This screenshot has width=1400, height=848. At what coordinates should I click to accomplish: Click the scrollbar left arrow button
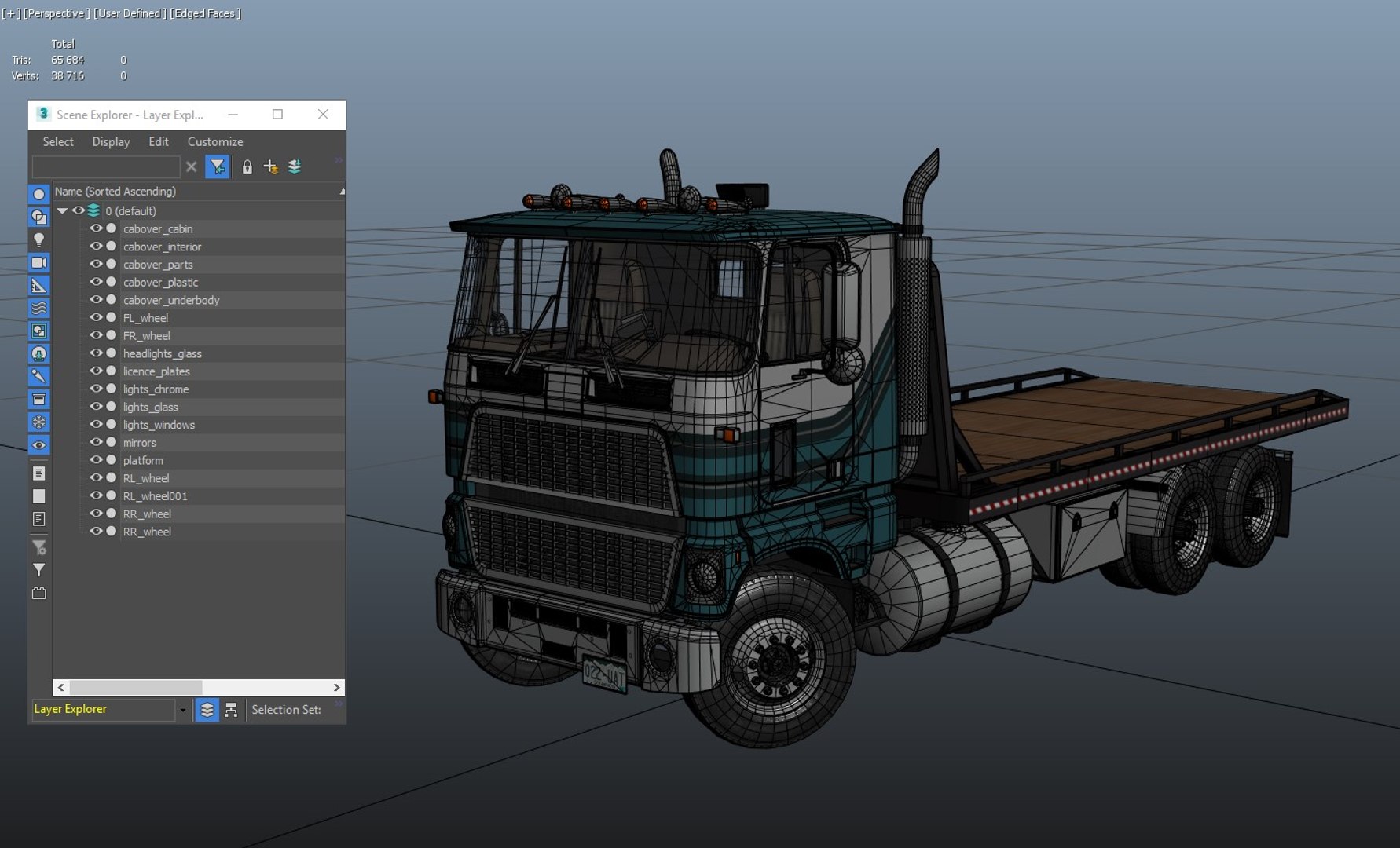pyautogui.click(x=61, y=688)
